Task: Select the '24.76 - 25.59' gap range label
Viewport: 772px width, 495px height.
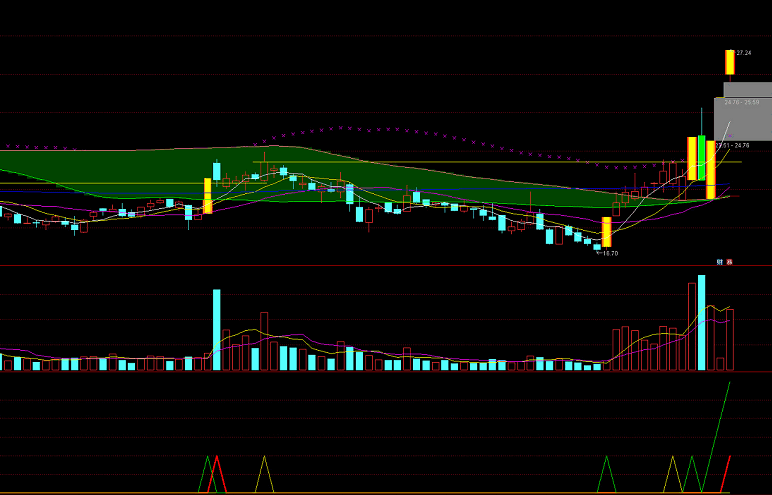Action: 741,102
